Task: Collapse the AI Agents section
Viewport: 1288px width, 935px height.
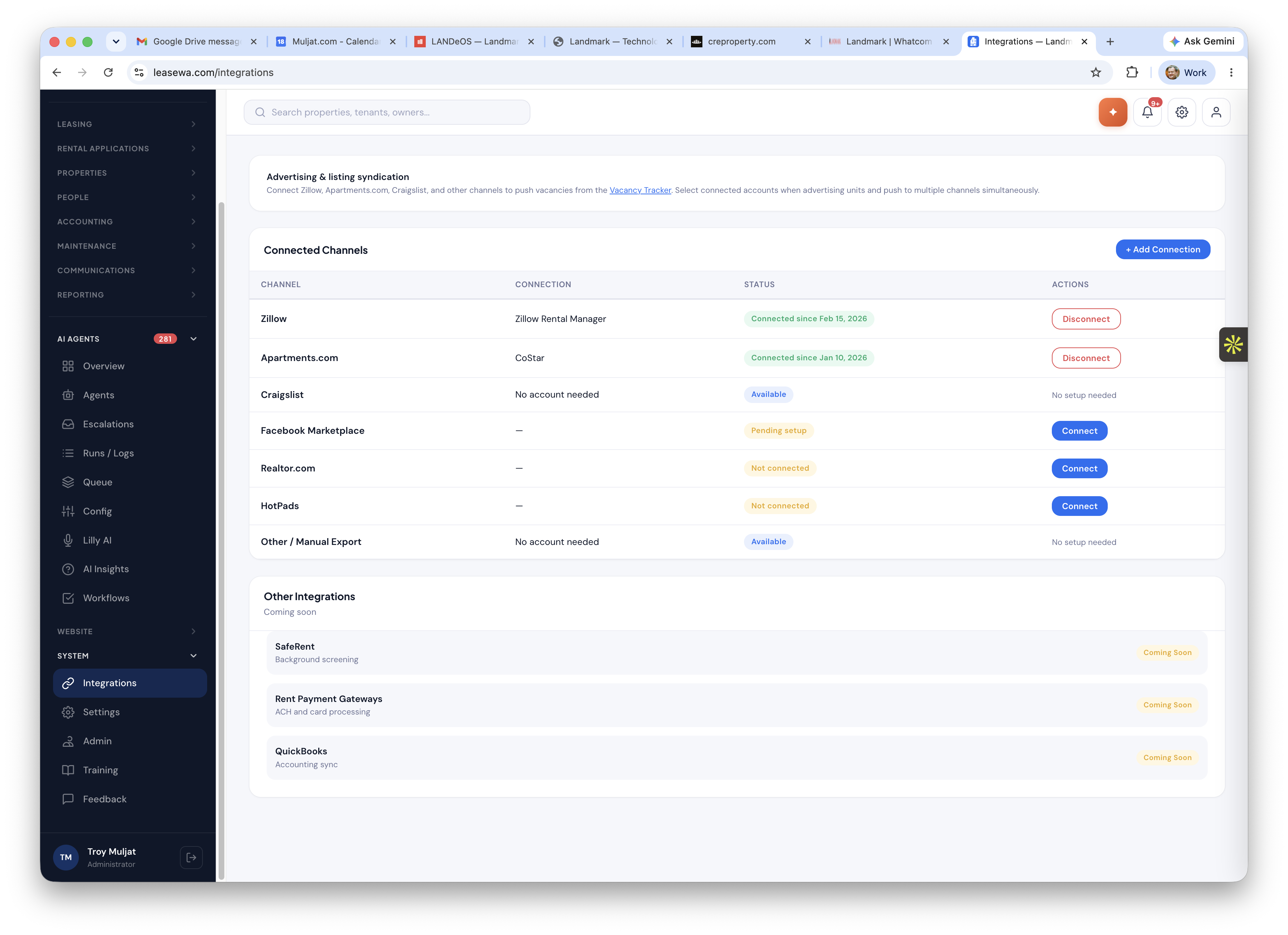Action: 127,338
